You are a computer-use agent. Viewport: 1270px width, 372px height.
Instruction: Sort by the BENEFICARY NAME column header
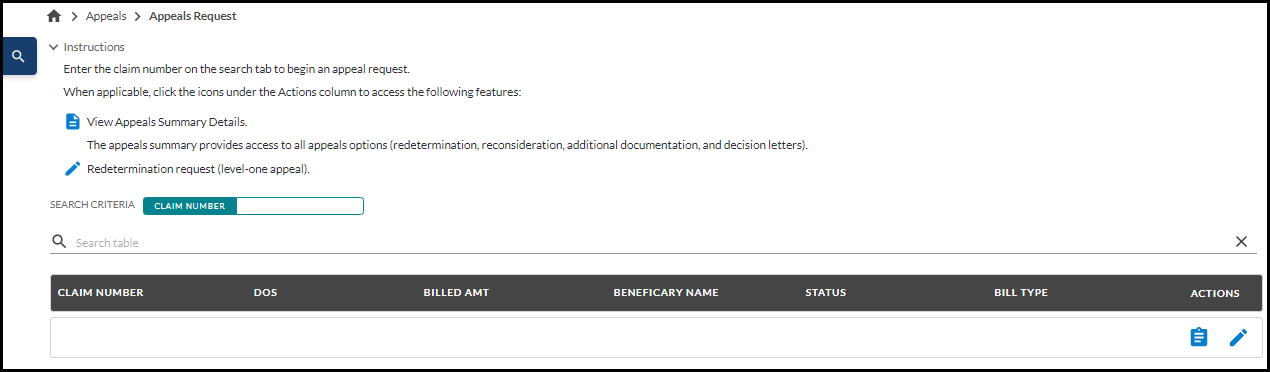click(x=666, y=293)
